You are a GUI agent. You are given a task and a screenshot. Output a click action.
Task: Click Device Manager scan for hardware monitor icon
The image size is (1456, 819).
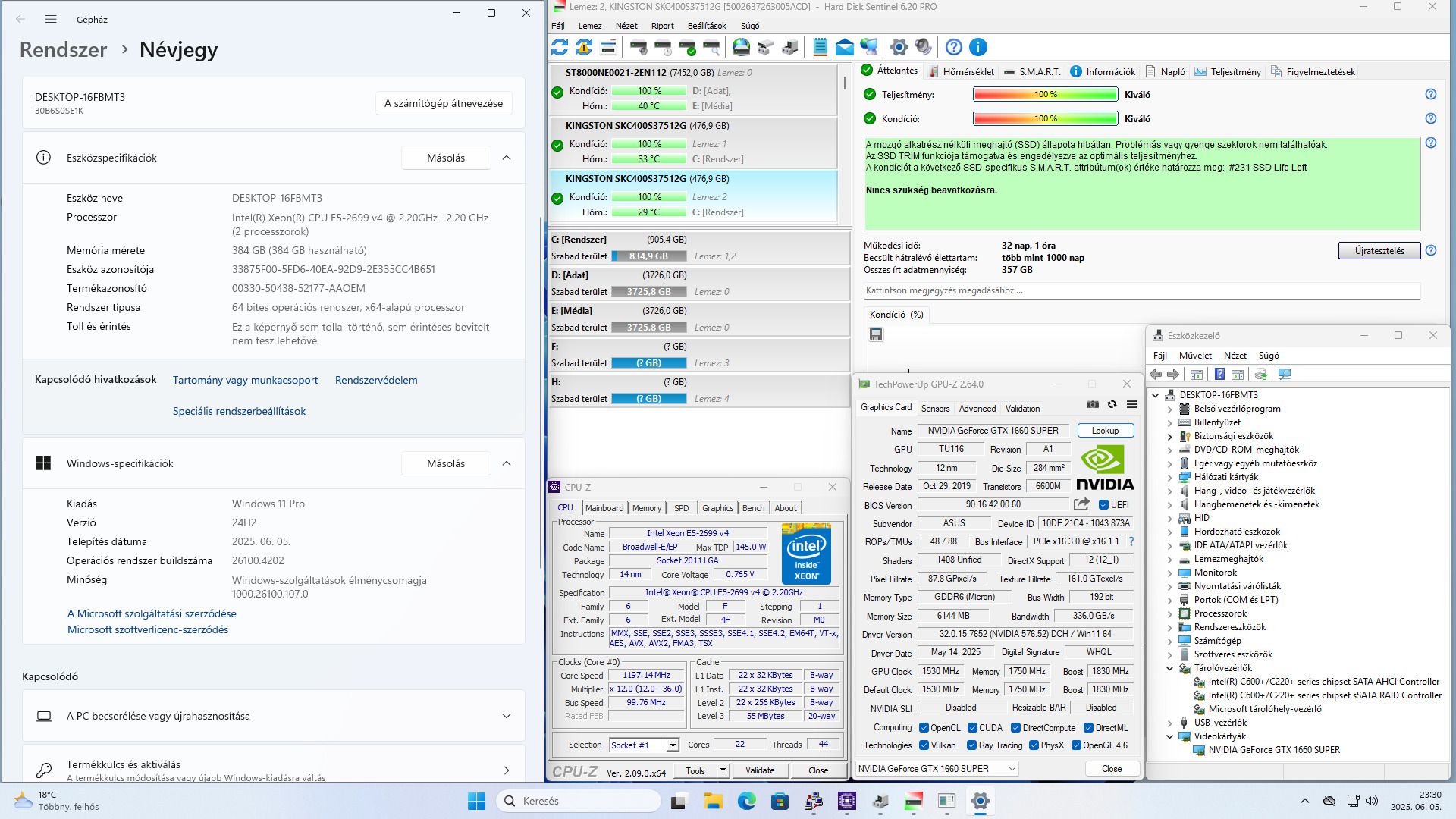(1285, 374)
